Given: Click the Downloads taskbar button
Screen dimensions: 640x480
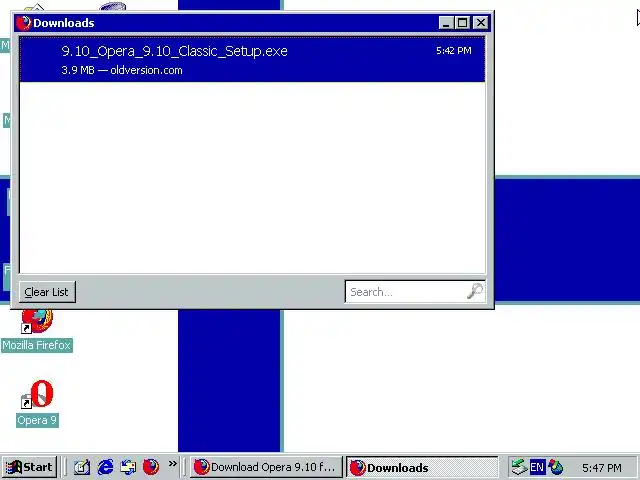Looking at the screenshot, I should click(x=422, y=467).
